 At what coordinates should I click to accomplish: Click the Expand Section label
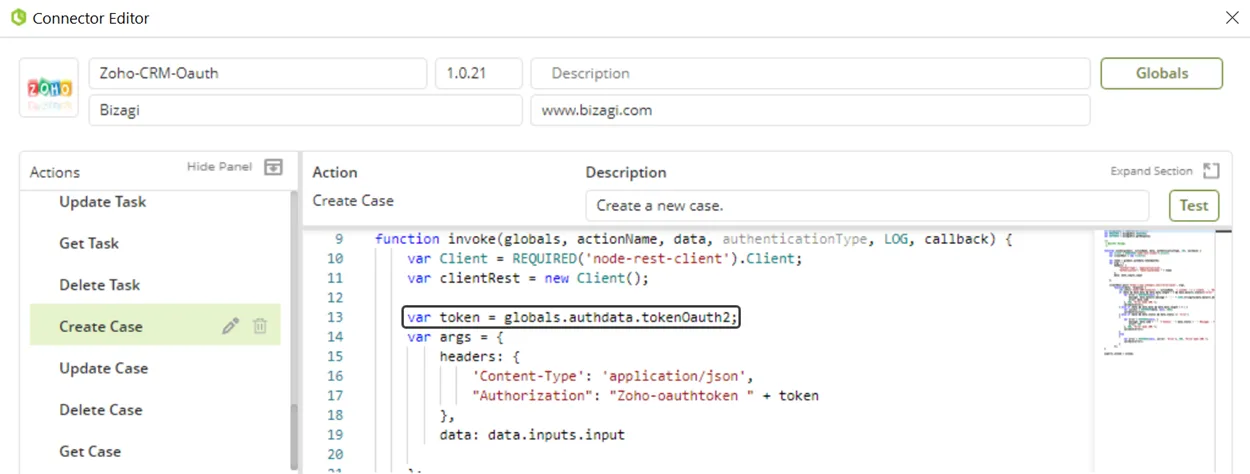pos(1151,171)
